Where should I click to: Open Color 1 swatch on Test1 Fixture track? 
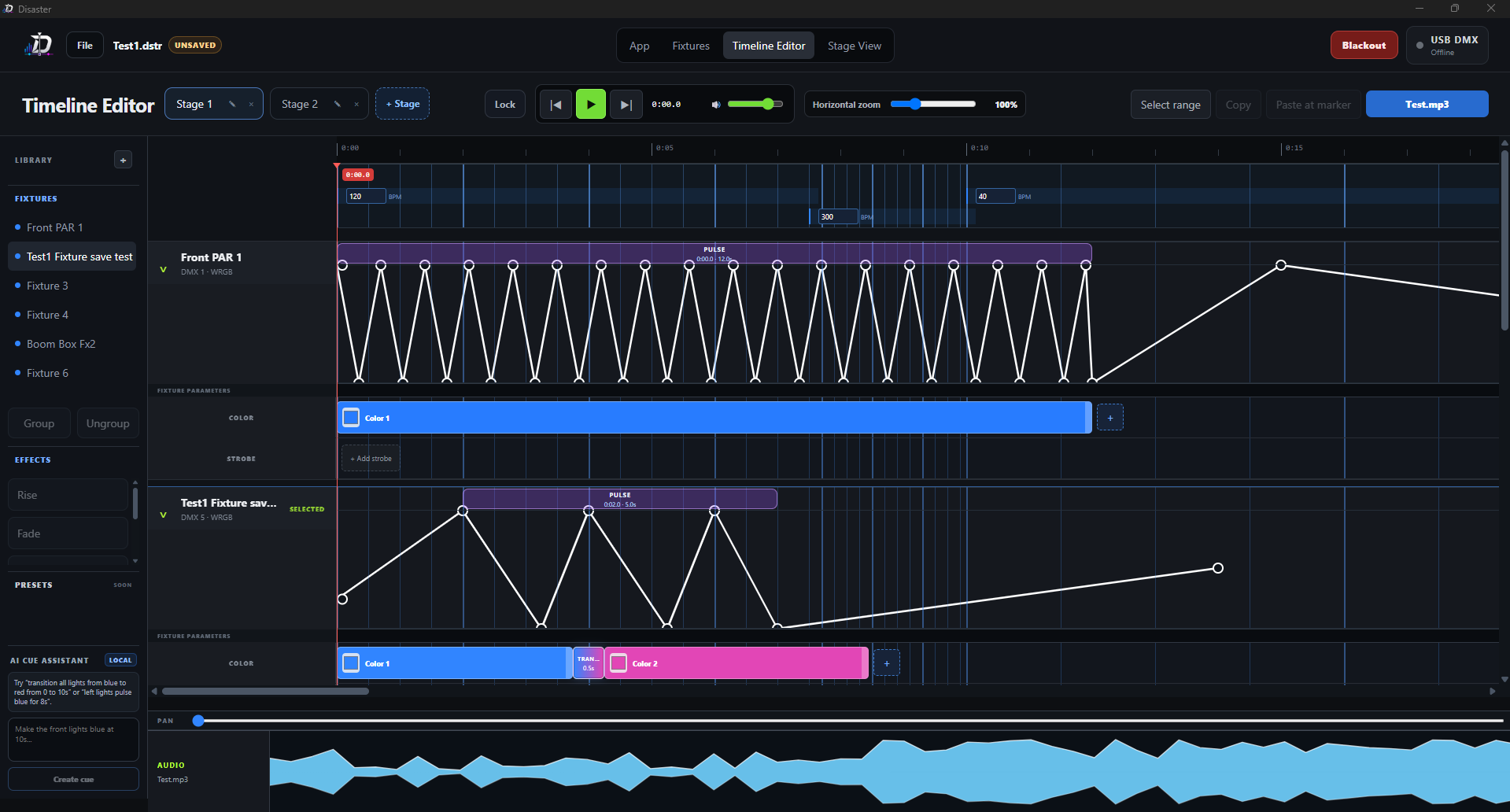pos(352,663)
